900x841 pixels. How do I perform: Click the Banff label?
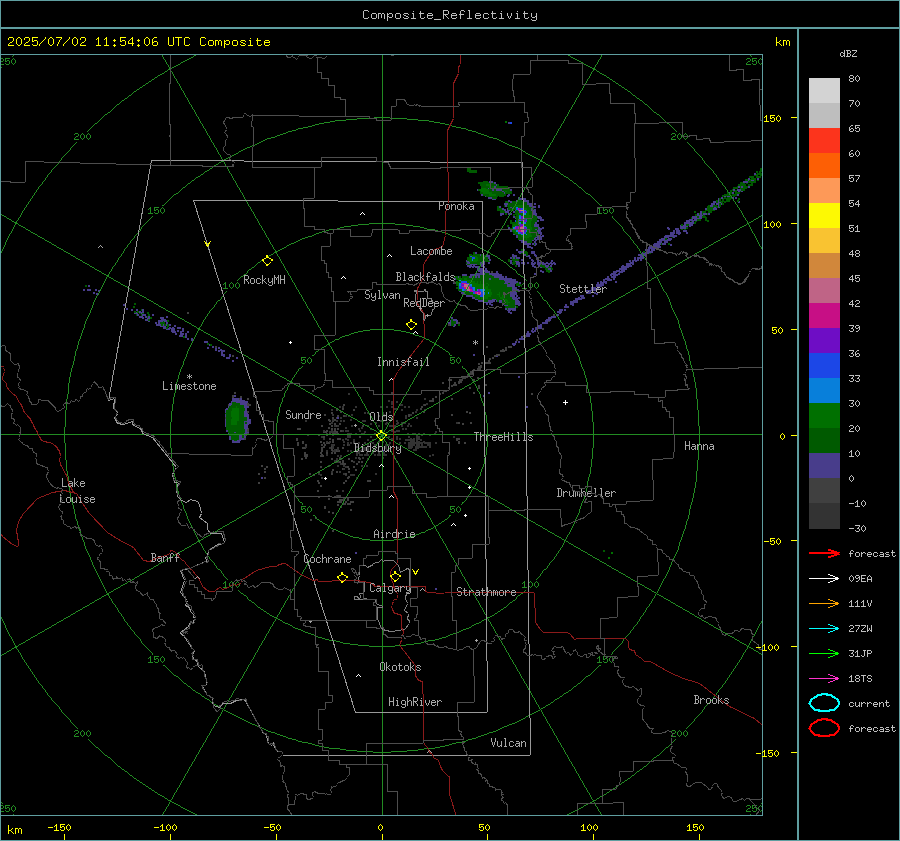(165, 558)
